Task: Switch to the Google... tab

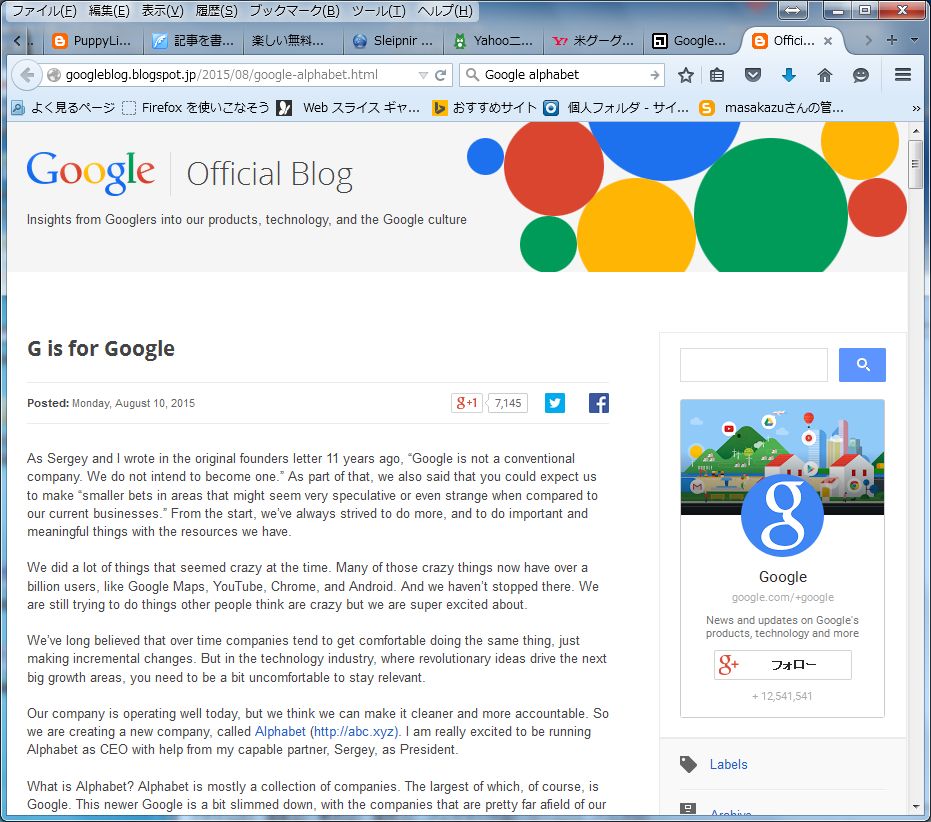Action: (690, 40)
